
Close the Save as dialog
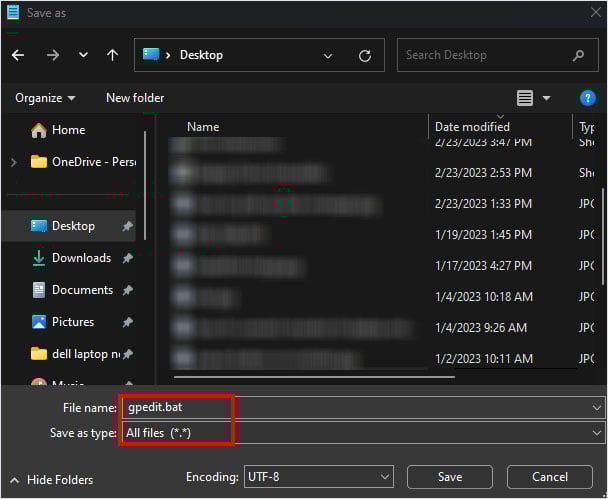(595, 12)
